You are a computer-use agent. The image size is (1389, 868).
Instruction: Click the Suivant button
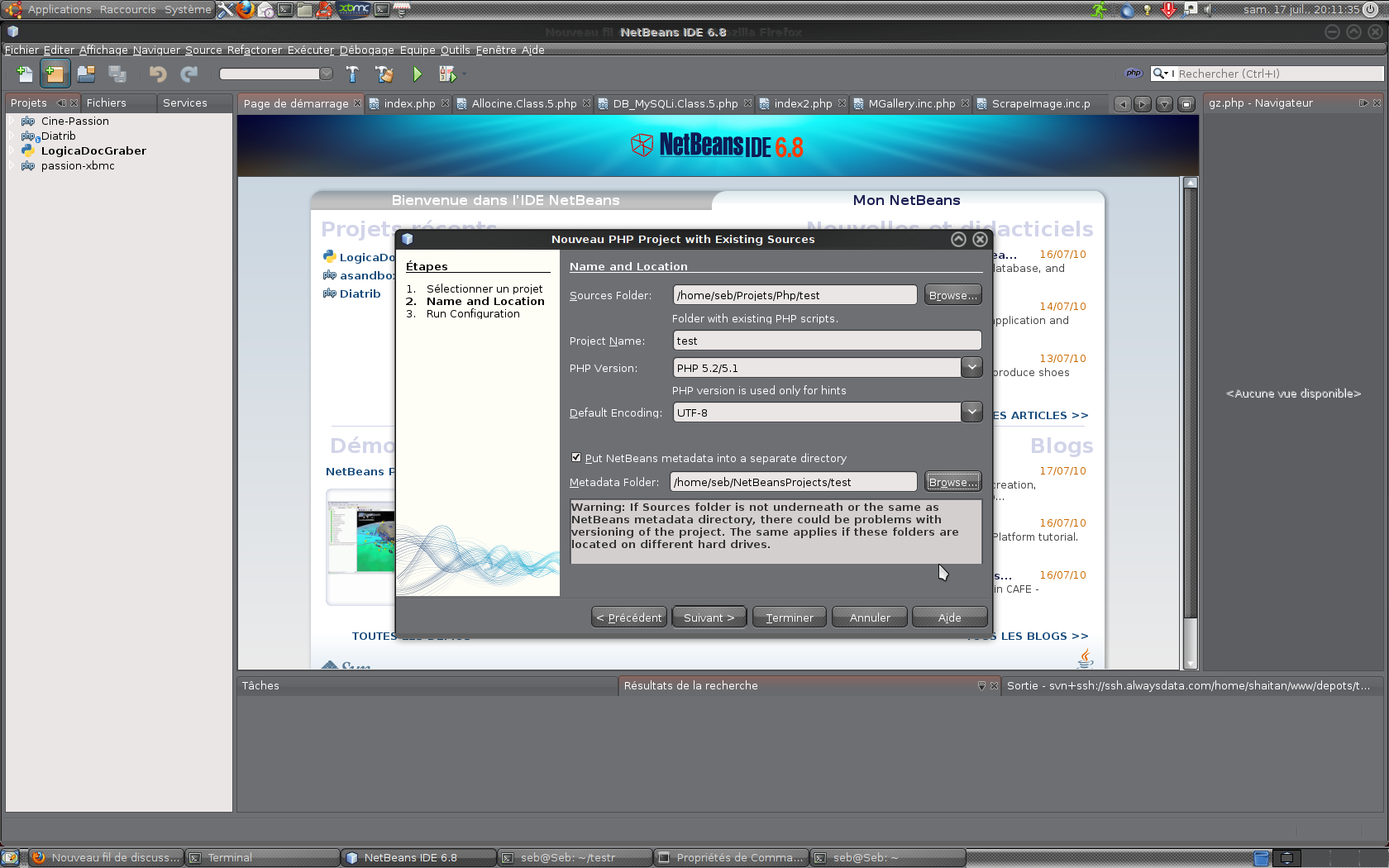point(709,618)
